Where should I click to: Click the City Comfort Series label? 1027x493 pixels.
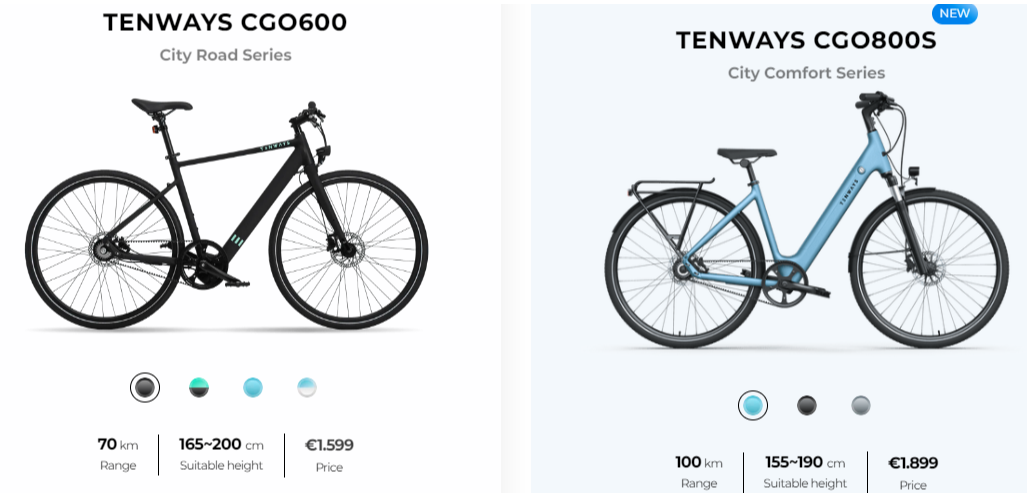tap(806, 73)
